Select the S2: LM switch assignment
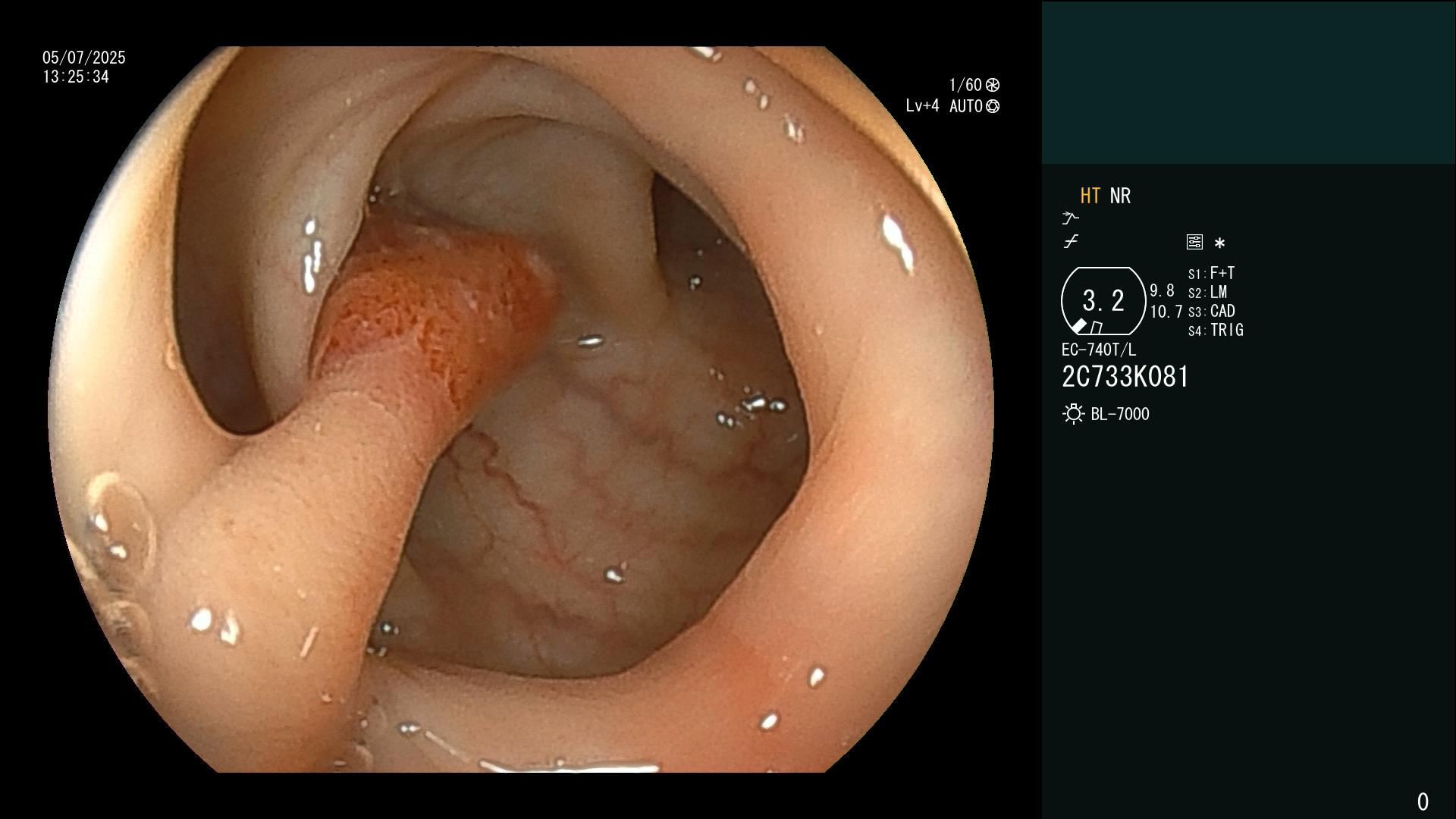 click(x=1207, y=293)
